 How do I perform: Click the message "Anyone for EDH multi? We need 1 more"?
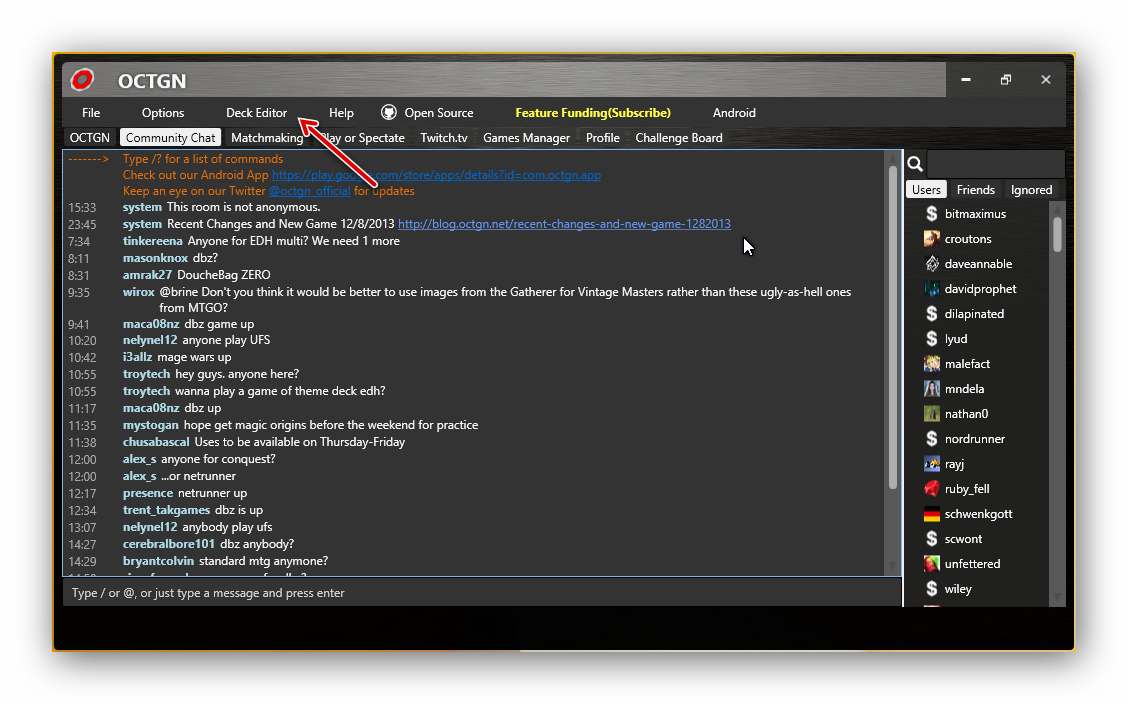tap(294, 241)
